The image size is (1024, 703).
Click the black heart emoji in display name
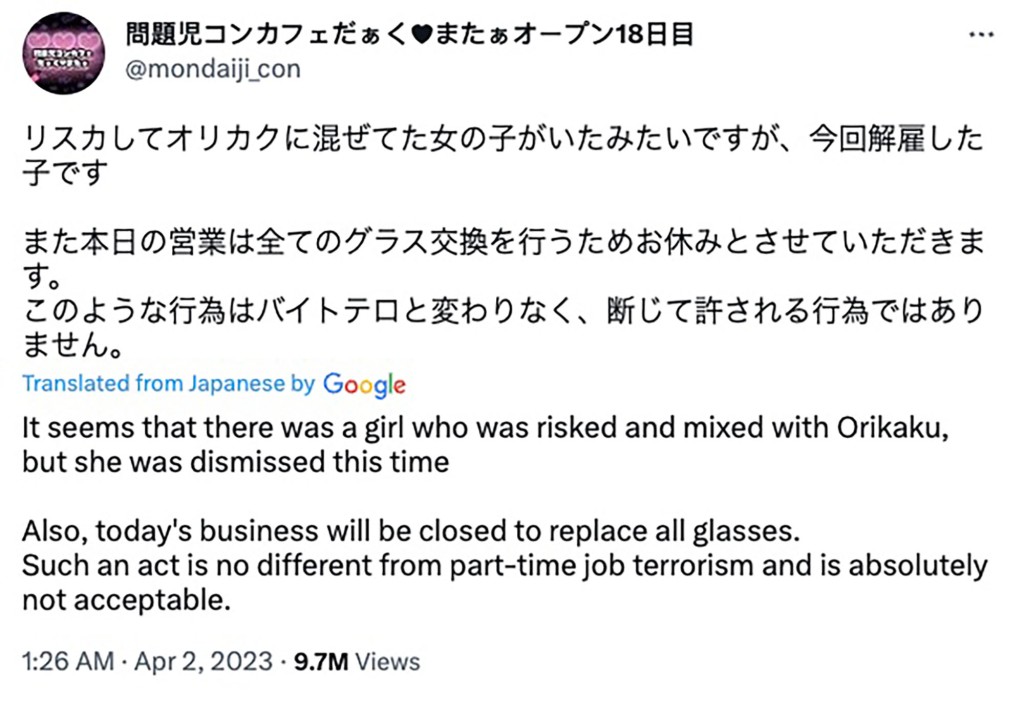(x=424, y=34)
